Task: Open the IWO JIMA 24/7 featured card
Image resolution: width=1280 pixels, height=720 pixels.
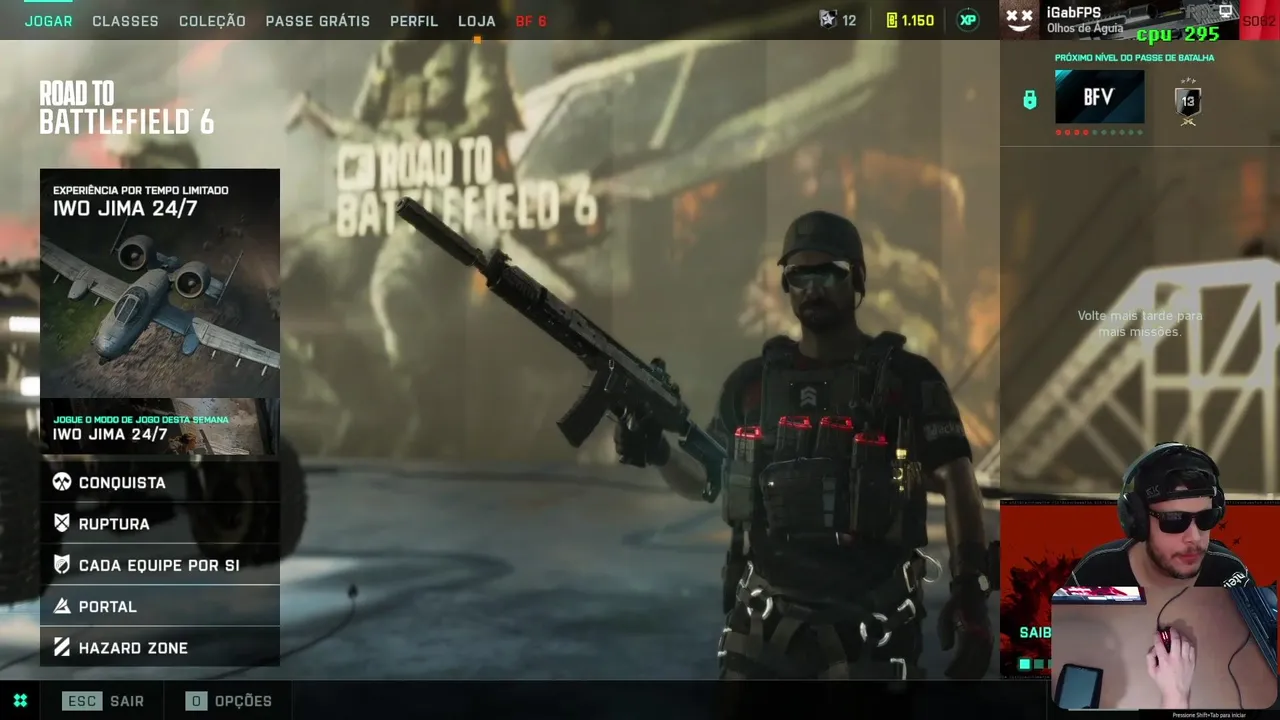Action: (x=160, y=283)
